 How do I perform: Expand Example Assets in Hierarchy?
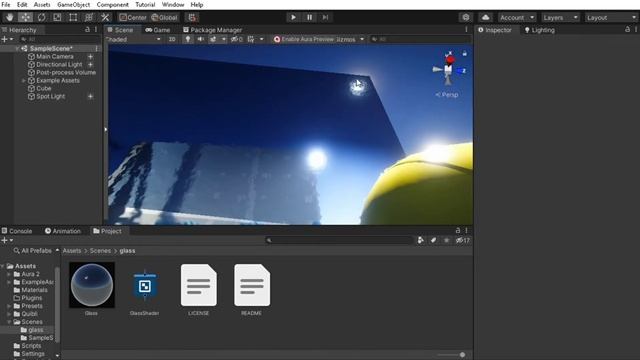[x=23, y=80]
